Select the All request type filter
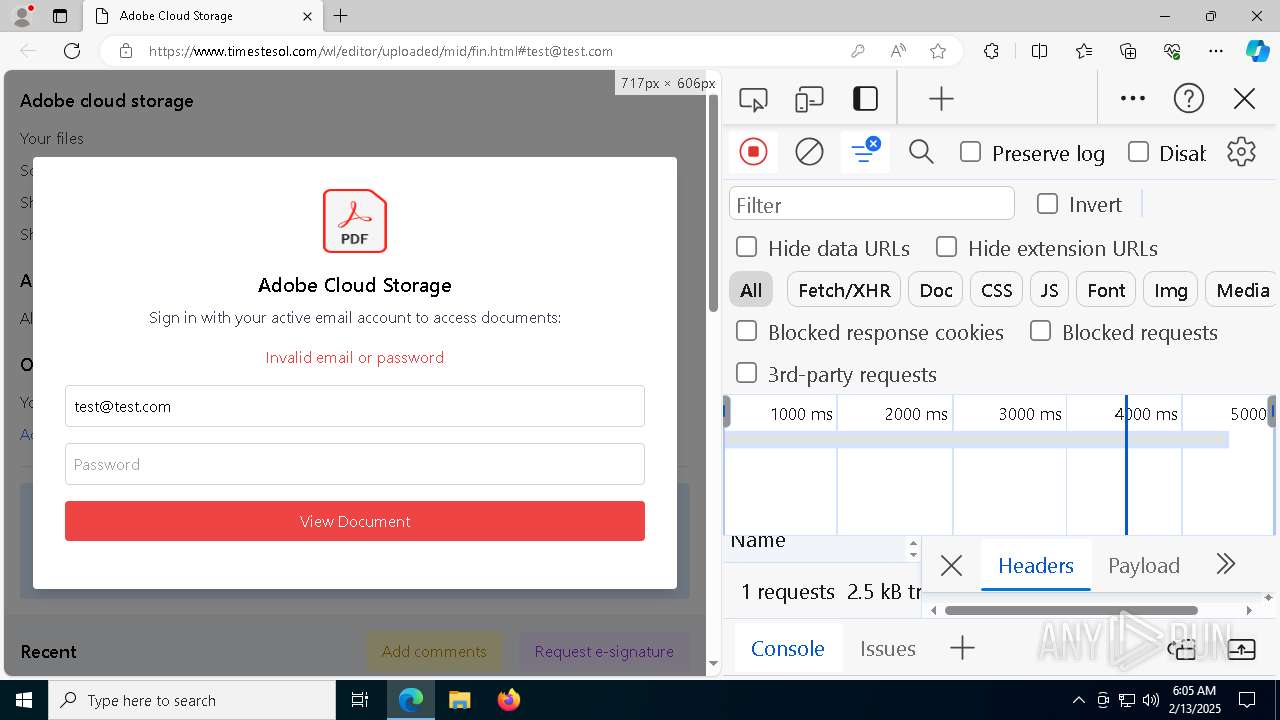 pyautogui.click(x=751, y=290)
